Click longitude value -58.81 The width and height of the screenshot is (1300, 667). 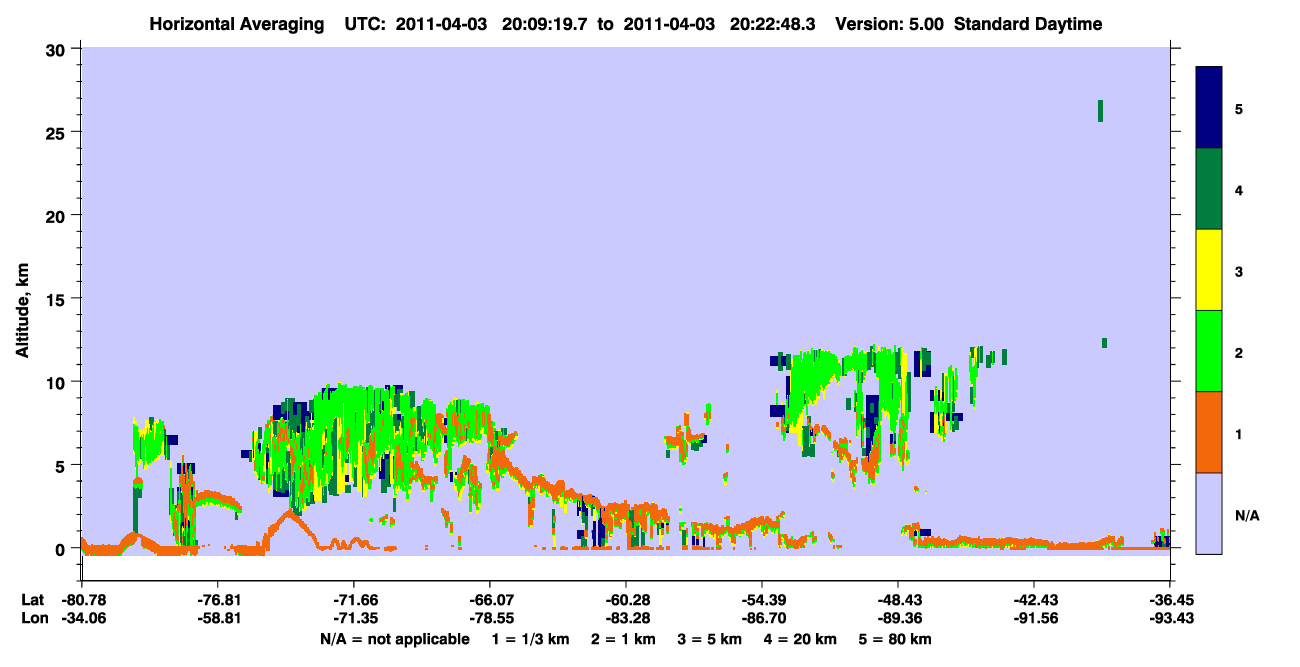[x=218, y=618]
